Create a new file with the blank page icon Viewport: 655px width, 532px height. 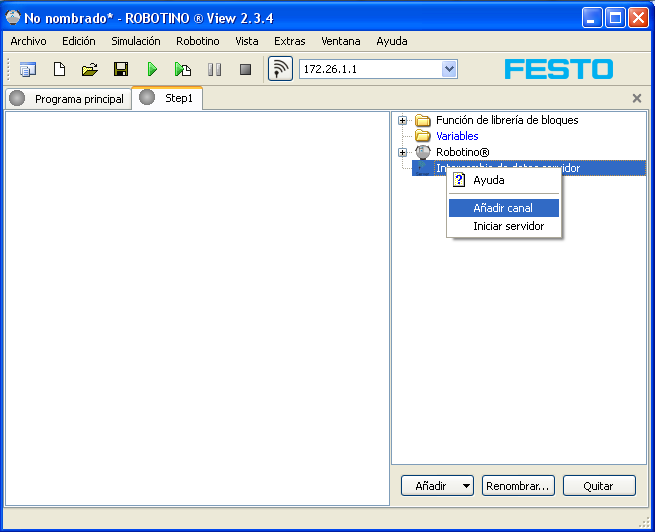tap(59, 69)
